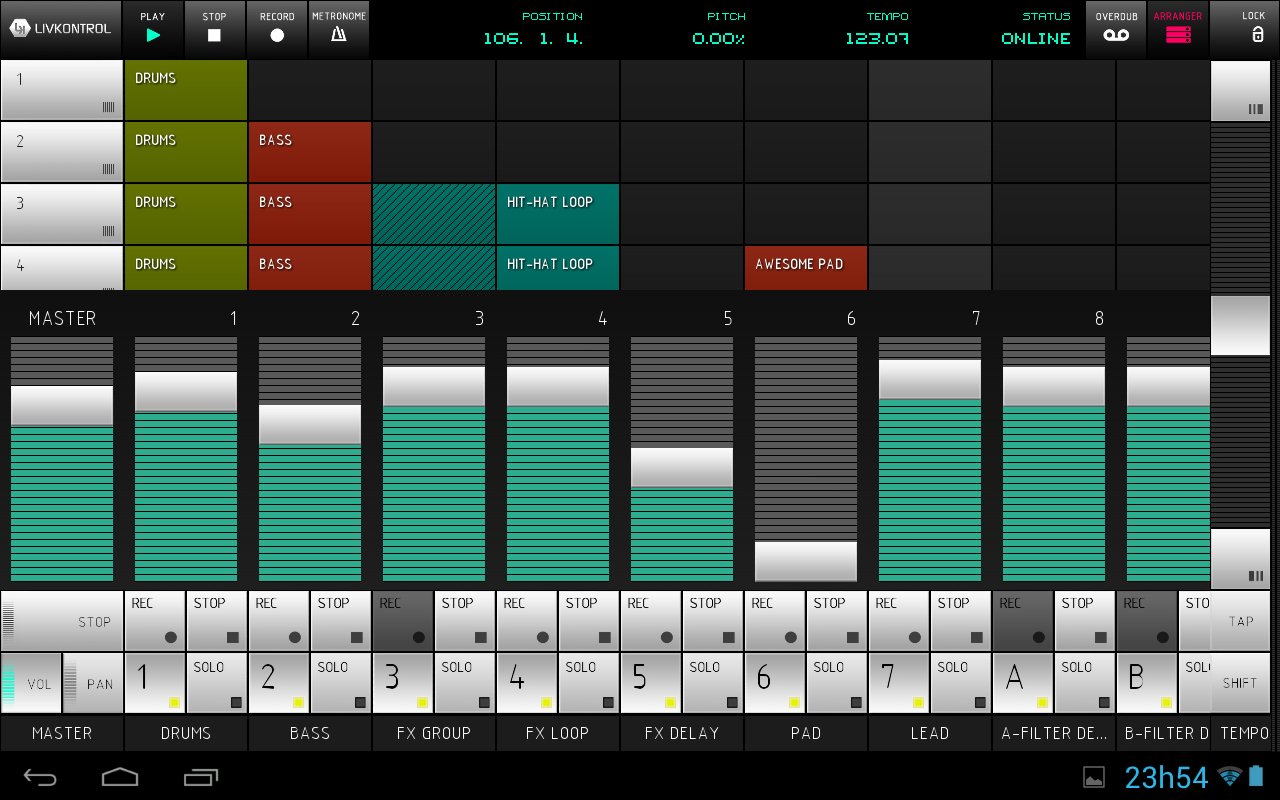
Task: Arm REC on Pad track
Action: [x=775, y=620]
